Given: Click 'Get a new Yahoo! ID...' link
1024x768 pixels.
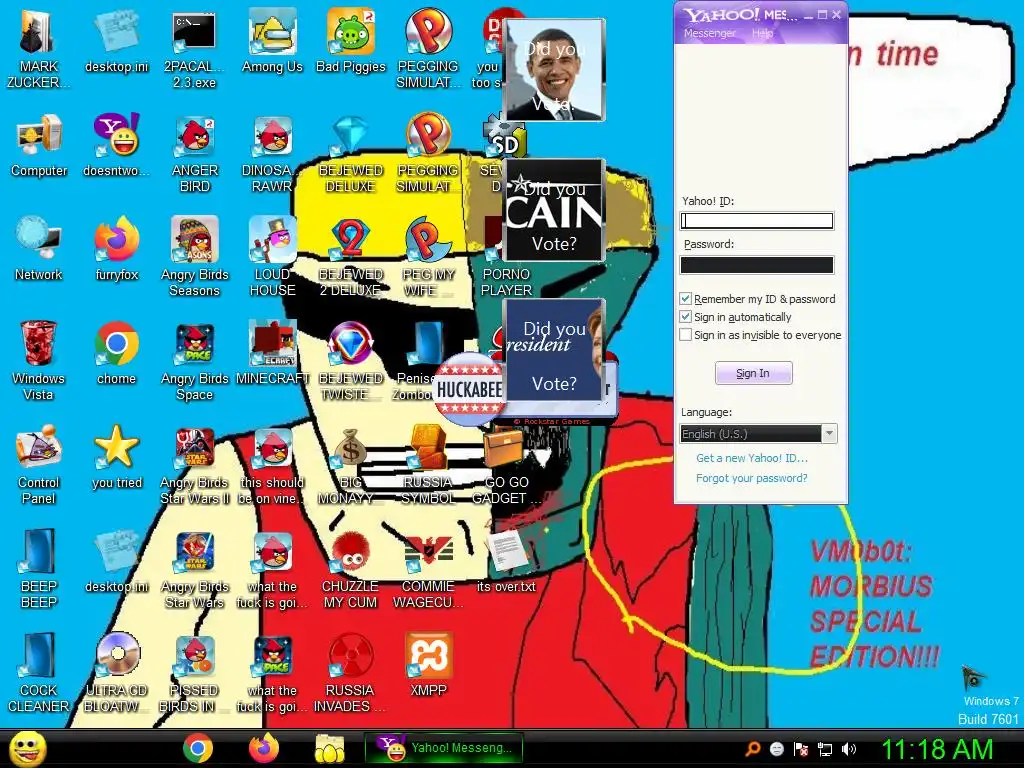Looking at the screenshot, I should 752,458.
